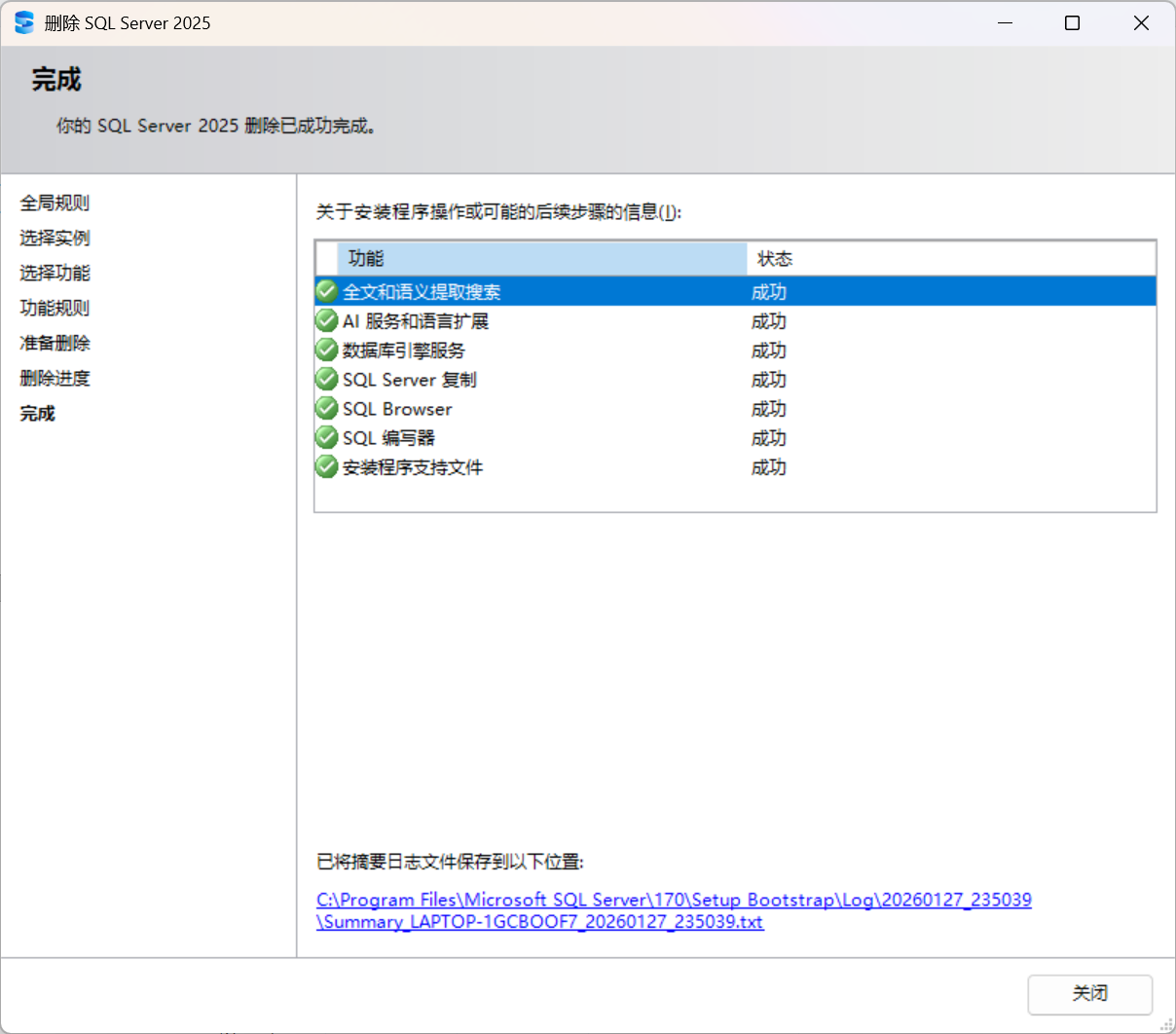Select the SQL Browser row
Screen dimensions: 1176x1034
point(735,408)
